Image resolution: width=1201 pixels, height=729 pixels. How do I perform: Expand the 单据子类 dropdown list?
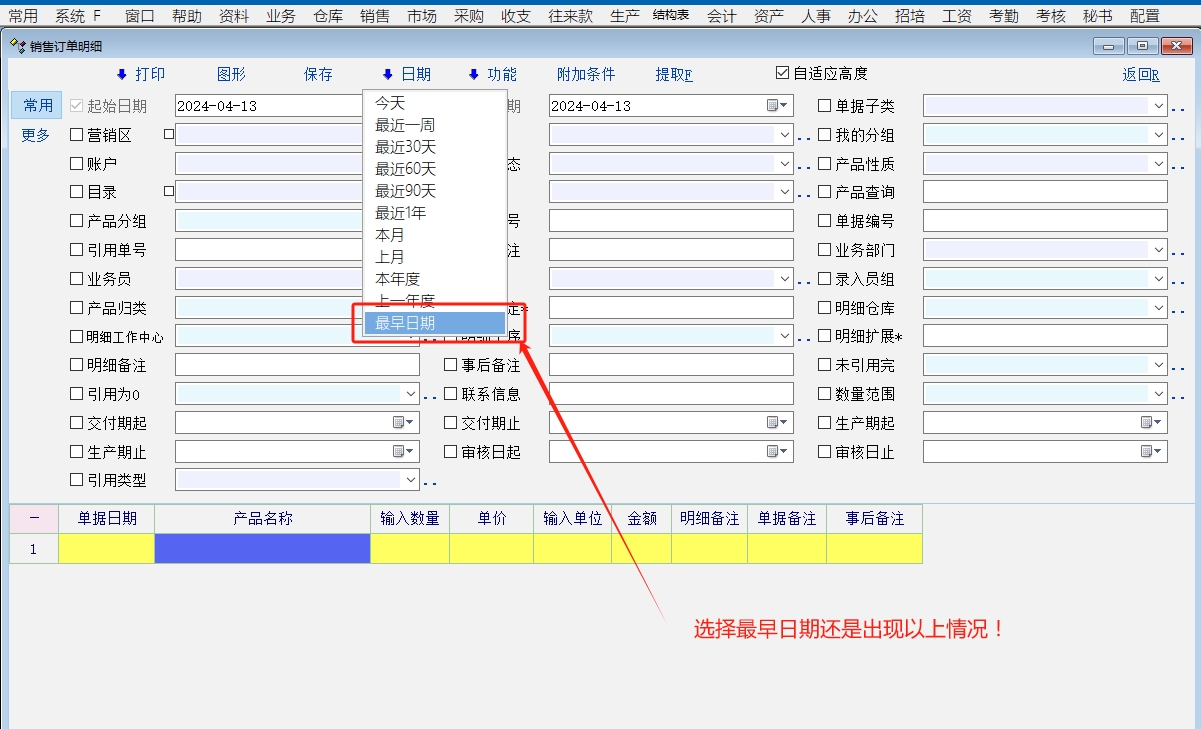tap(1158, 106)
